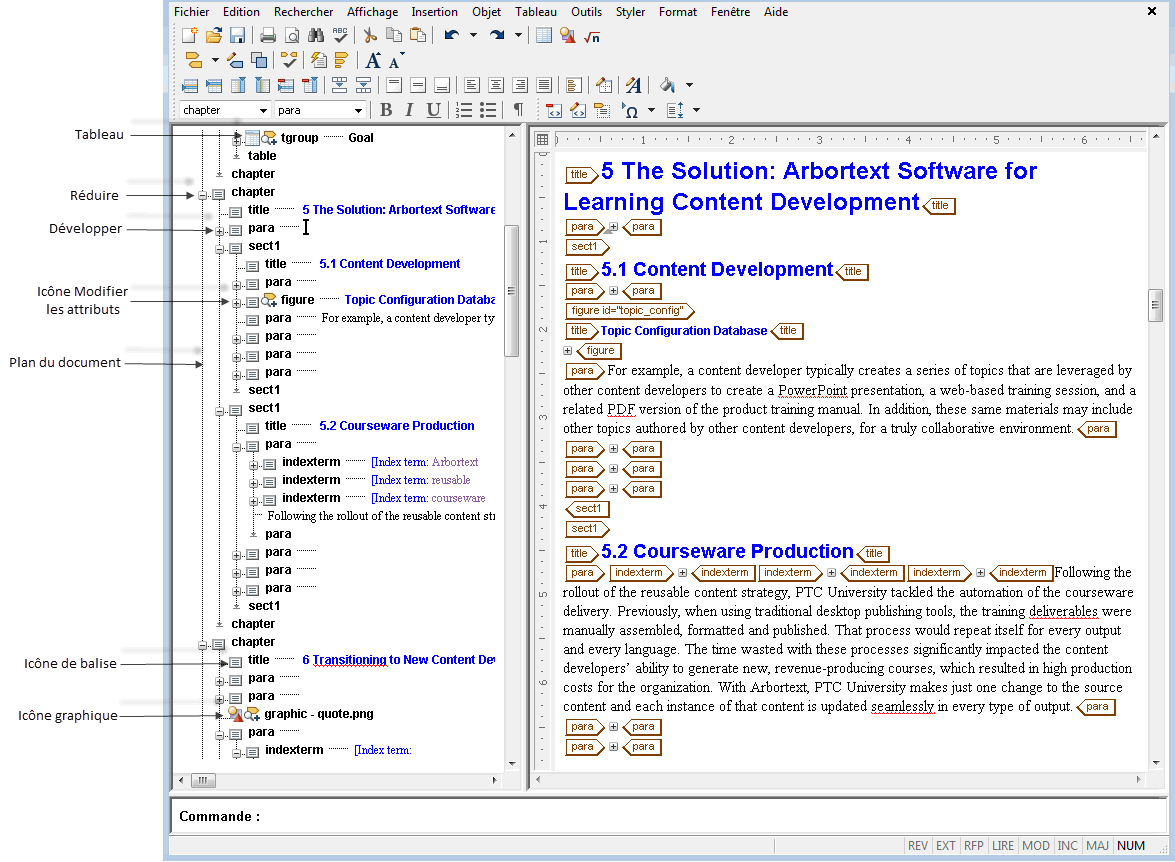Print the document using the printer icon
This screenshot has height=862, width=1175.
click(268, 36)
